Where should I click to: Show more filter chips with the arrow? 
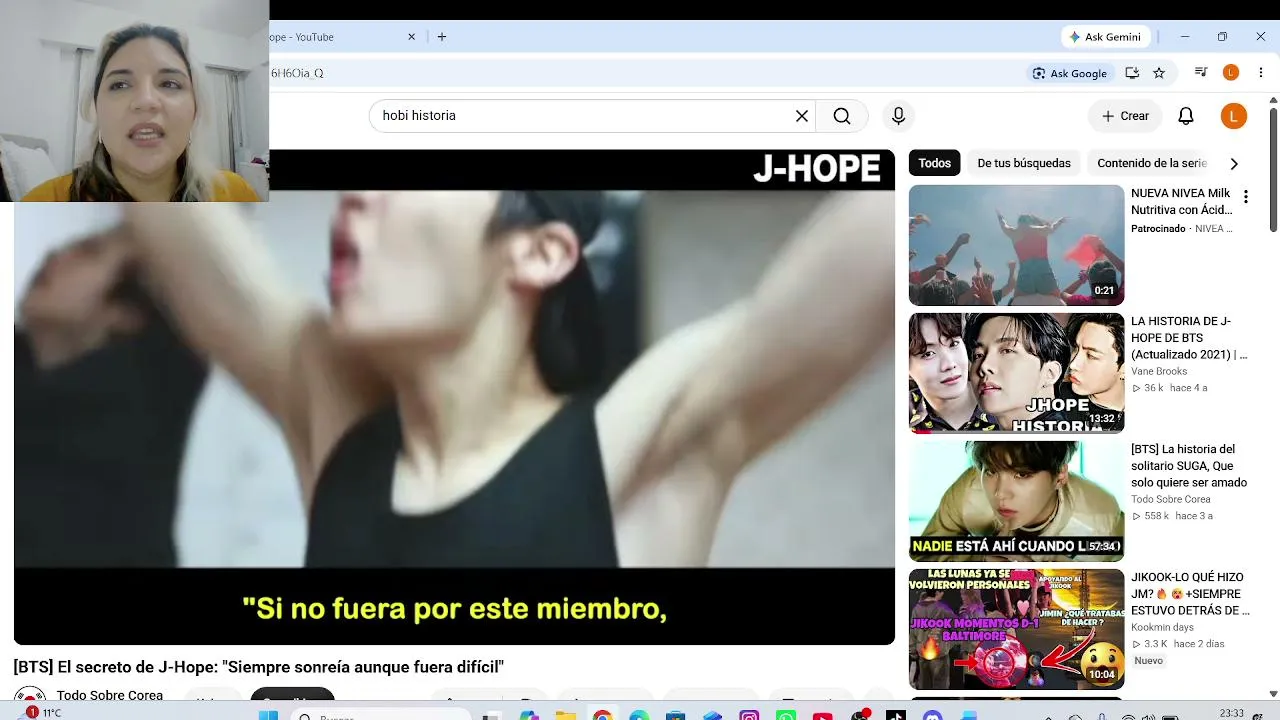(x=1234, y=163)
